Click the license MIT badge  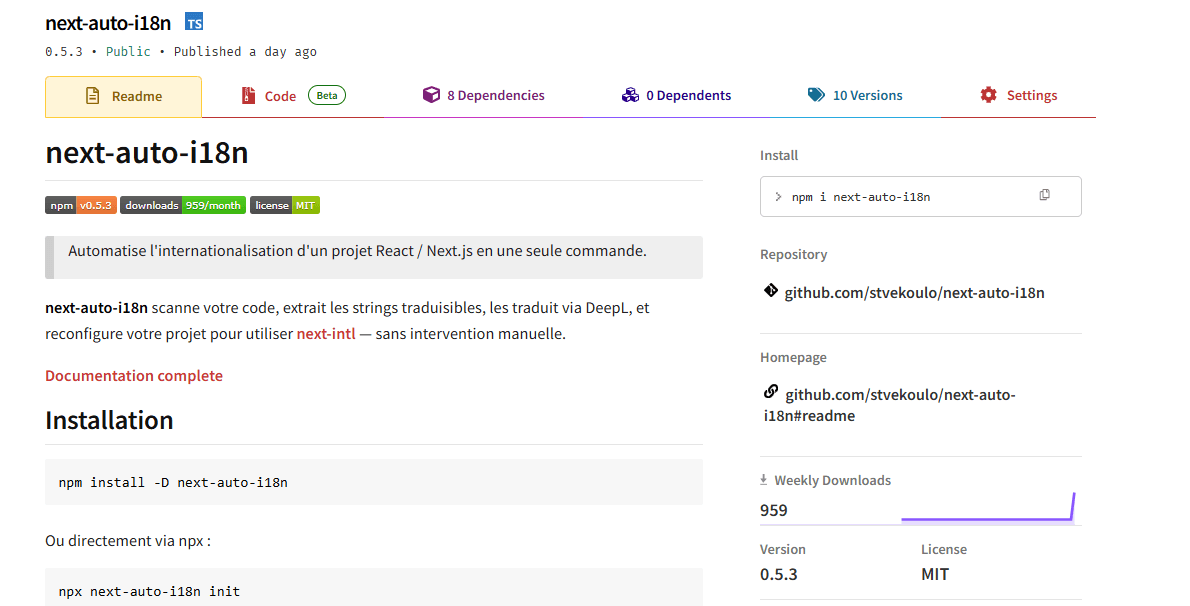[284, 205]
